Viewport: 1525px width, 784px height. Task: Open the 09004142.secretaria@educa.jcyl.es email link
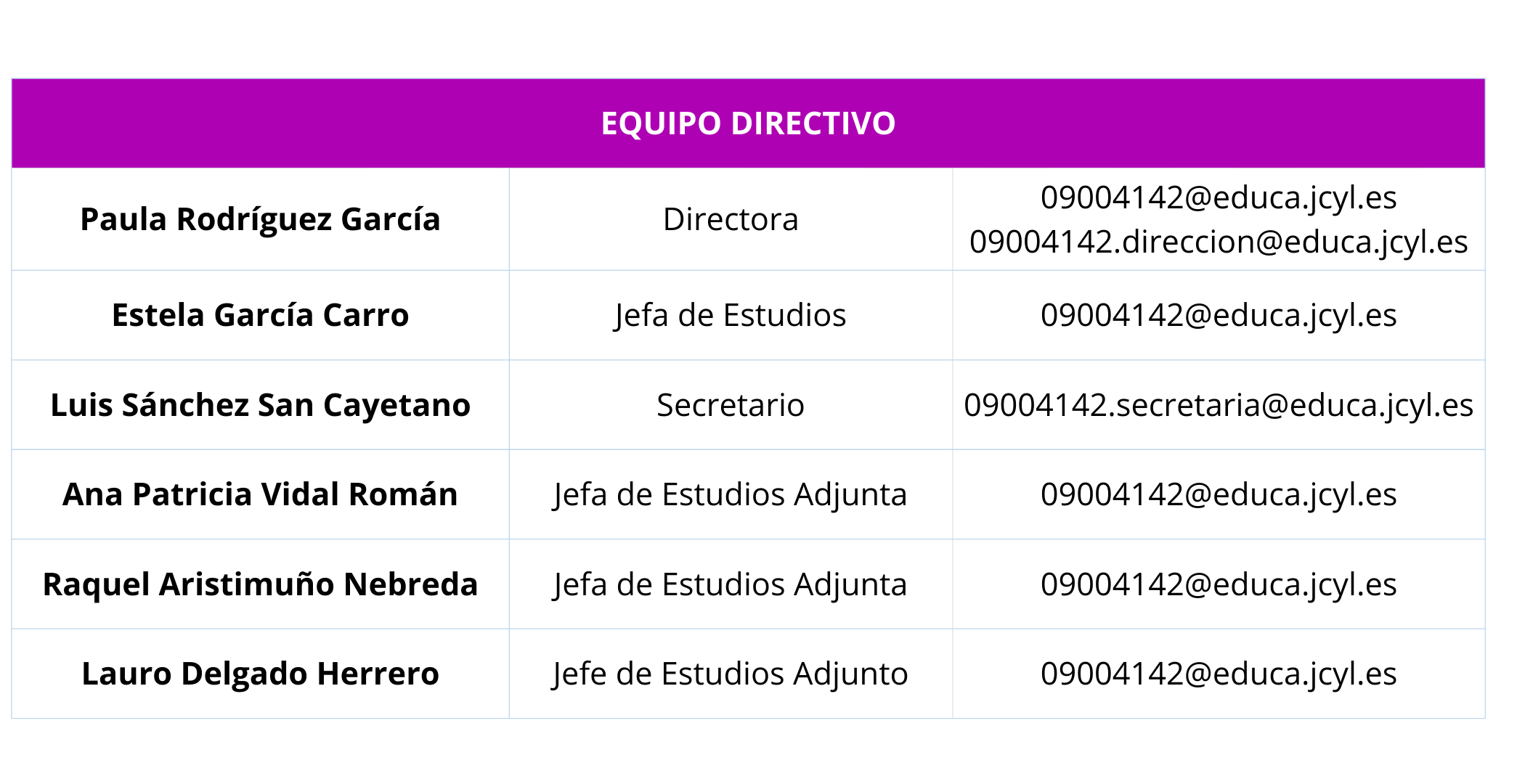[1219, 405]
